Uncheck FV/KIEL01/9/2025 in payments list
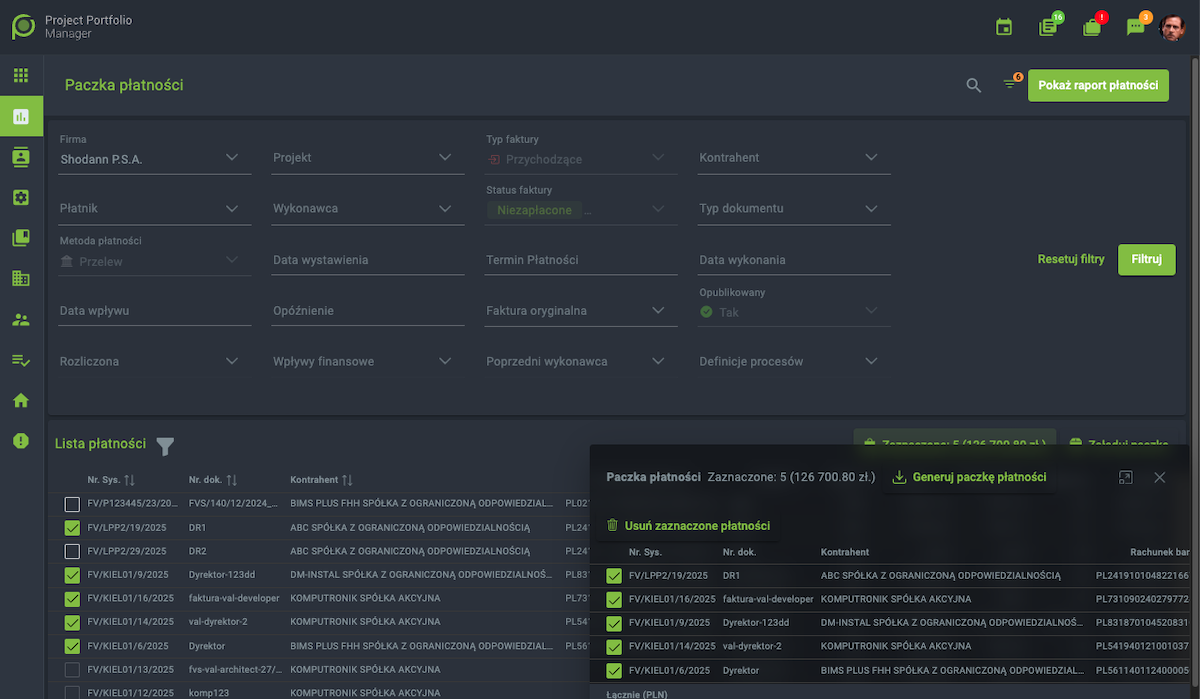The height and width of the screenshot is (699, 1200). tap(72, 575)
